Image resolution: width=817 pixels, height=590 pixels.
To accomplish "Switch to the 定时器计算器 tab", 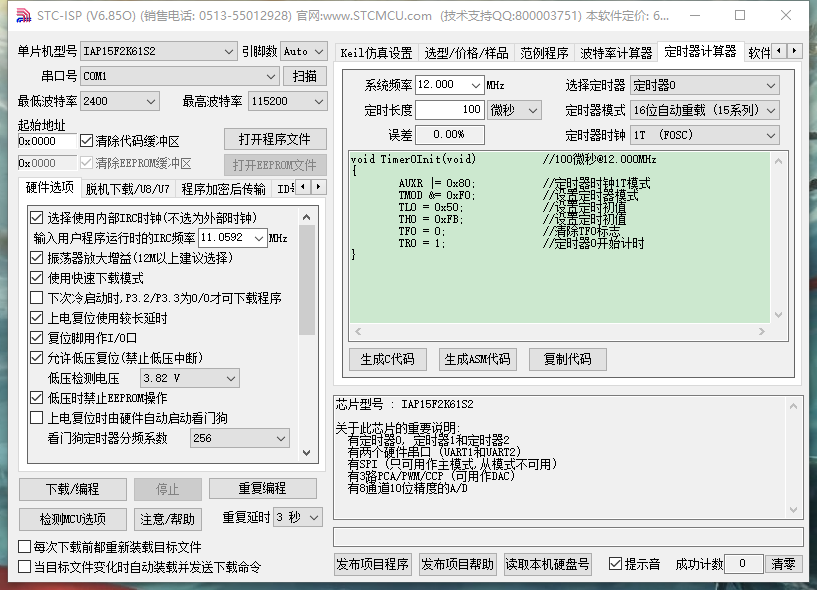I will pos(700,51).
